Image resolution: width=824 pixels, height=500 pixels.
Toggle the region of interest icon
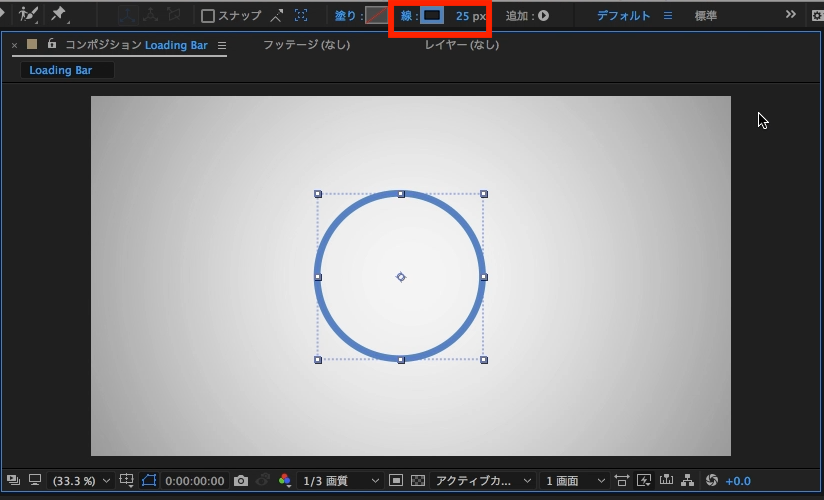(x=396, y=480)
